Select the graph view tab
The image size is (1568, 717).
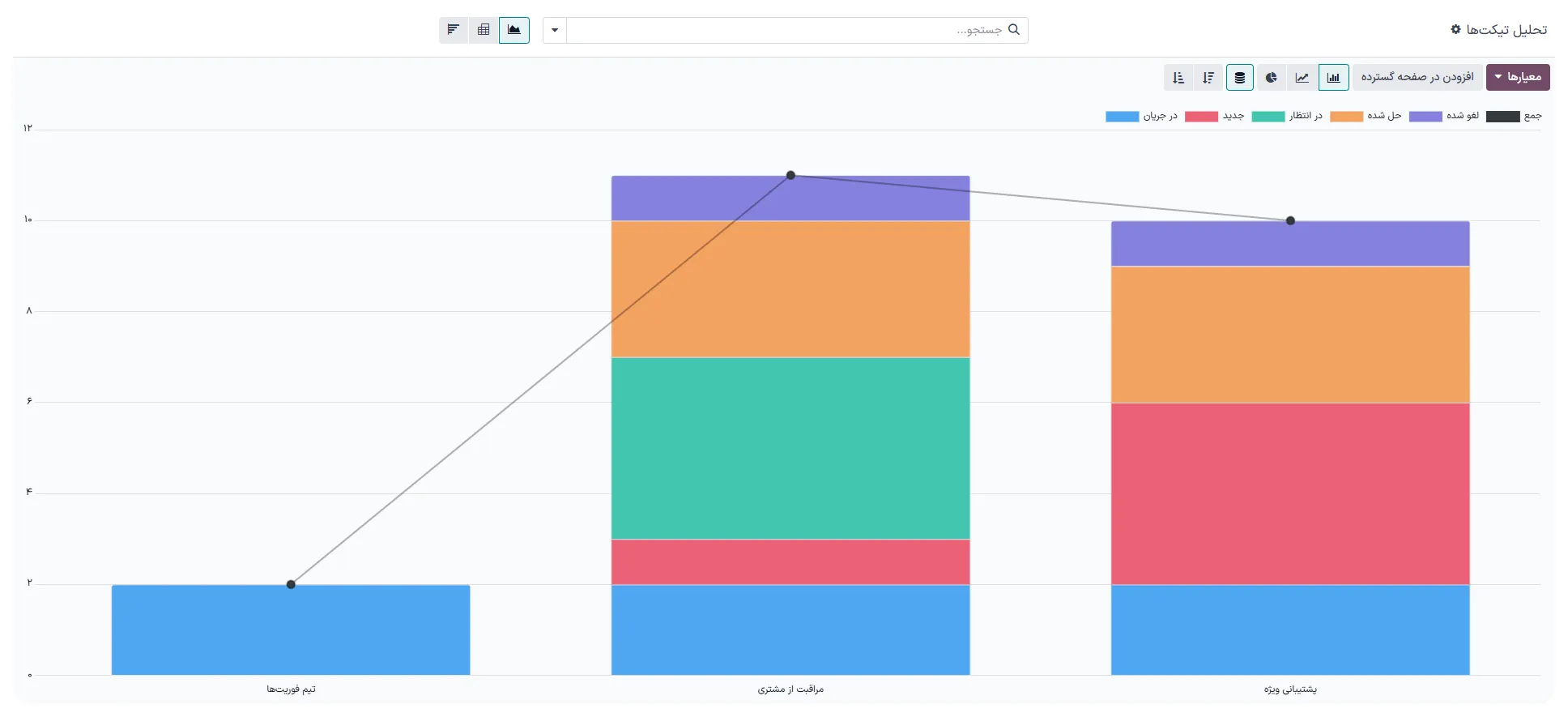[513, 30]
